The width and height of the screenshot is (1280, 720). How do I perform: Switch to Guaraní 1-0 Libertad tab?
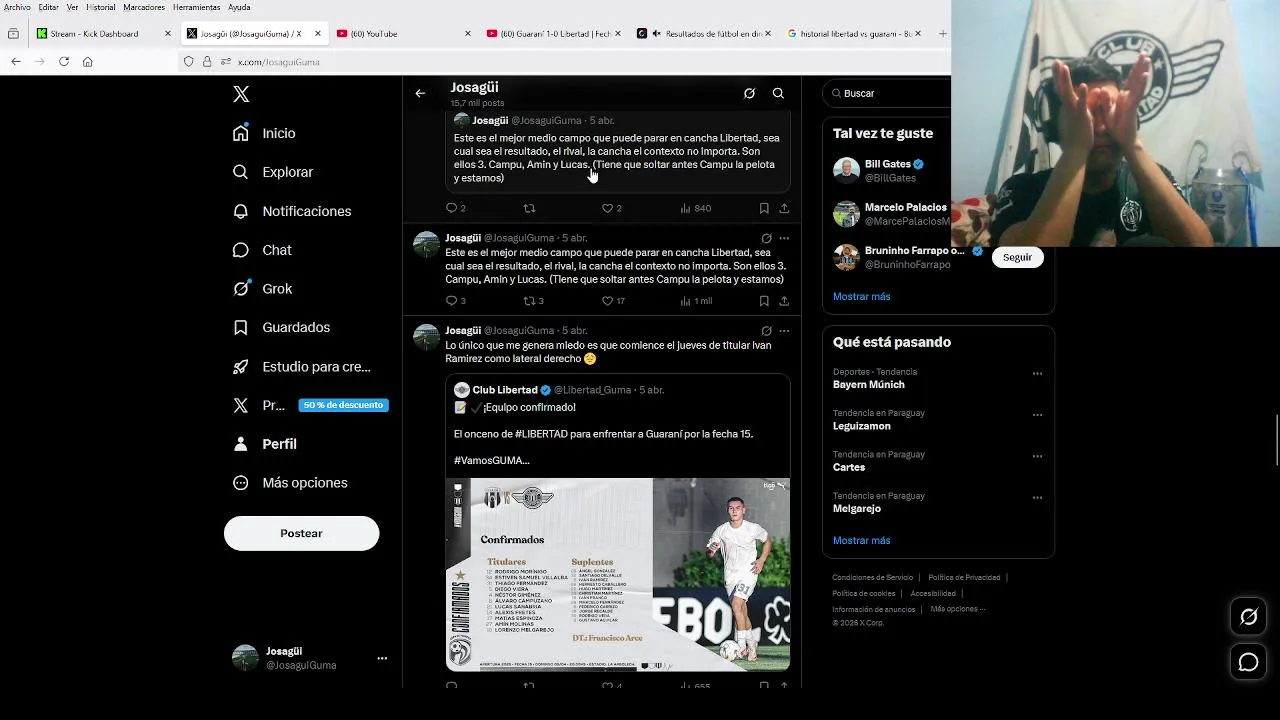pos(553,33)
